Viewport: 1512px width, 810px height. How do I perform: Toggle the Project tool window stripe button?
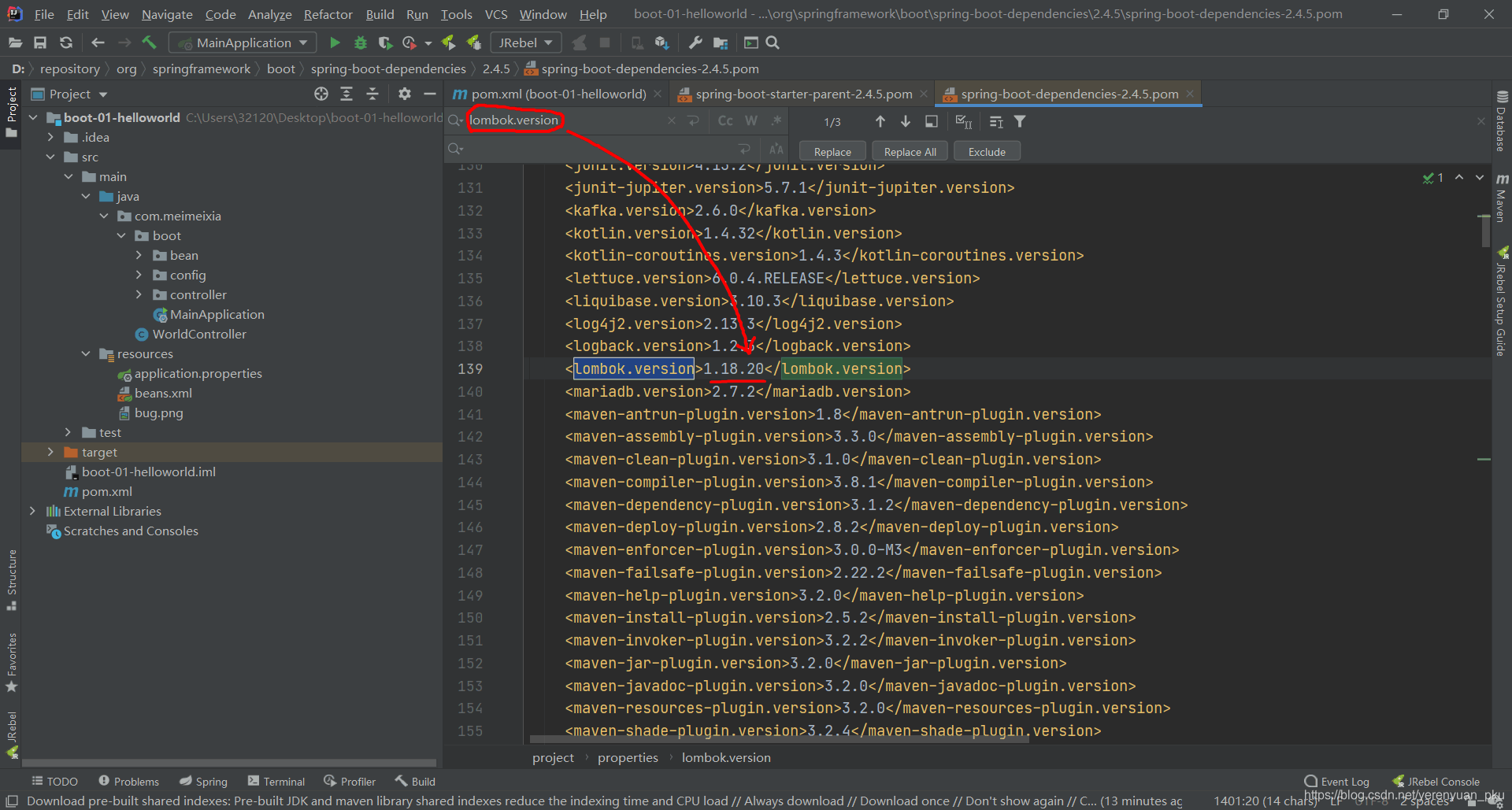(11, 112)
